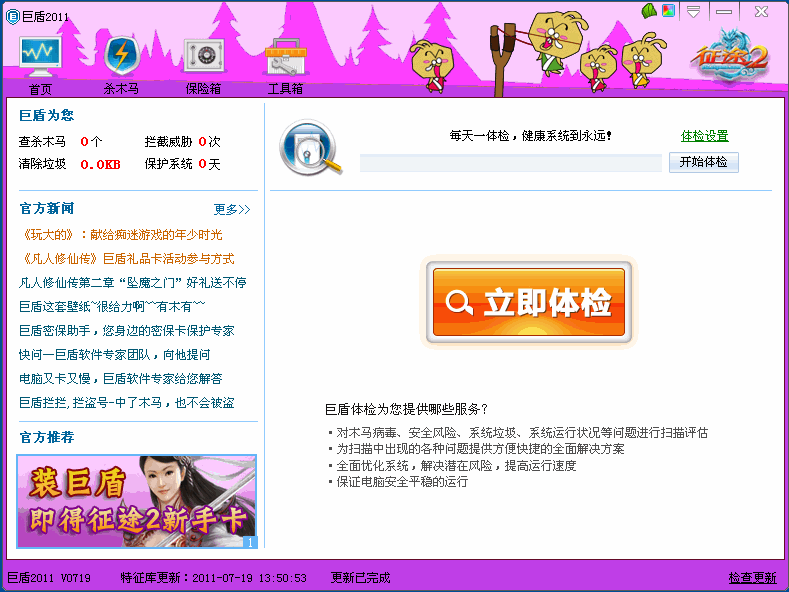Click the 开始体检 button
789x592 pixels.
[703, 162]
